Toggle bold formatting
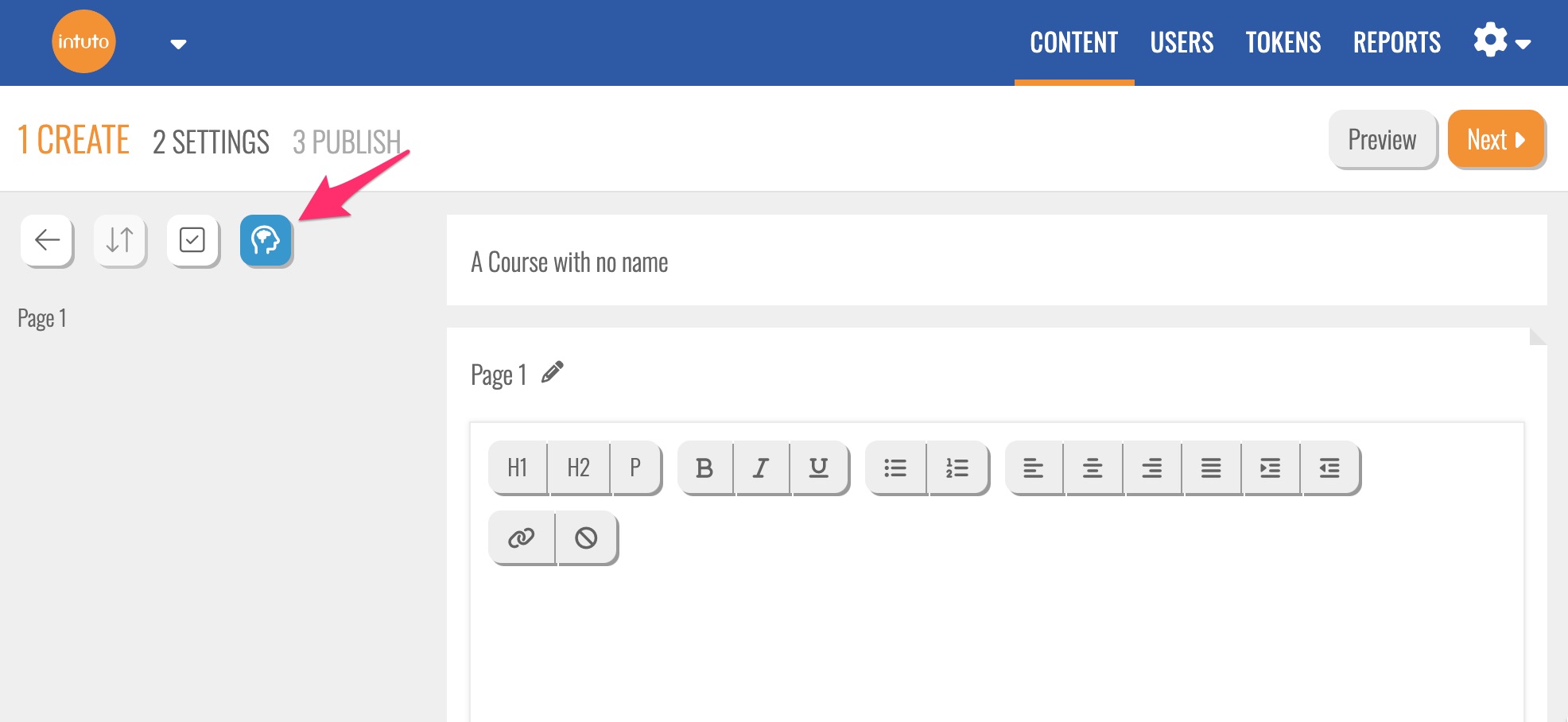This screenshot has width=1568, height=722. point(704,468)
